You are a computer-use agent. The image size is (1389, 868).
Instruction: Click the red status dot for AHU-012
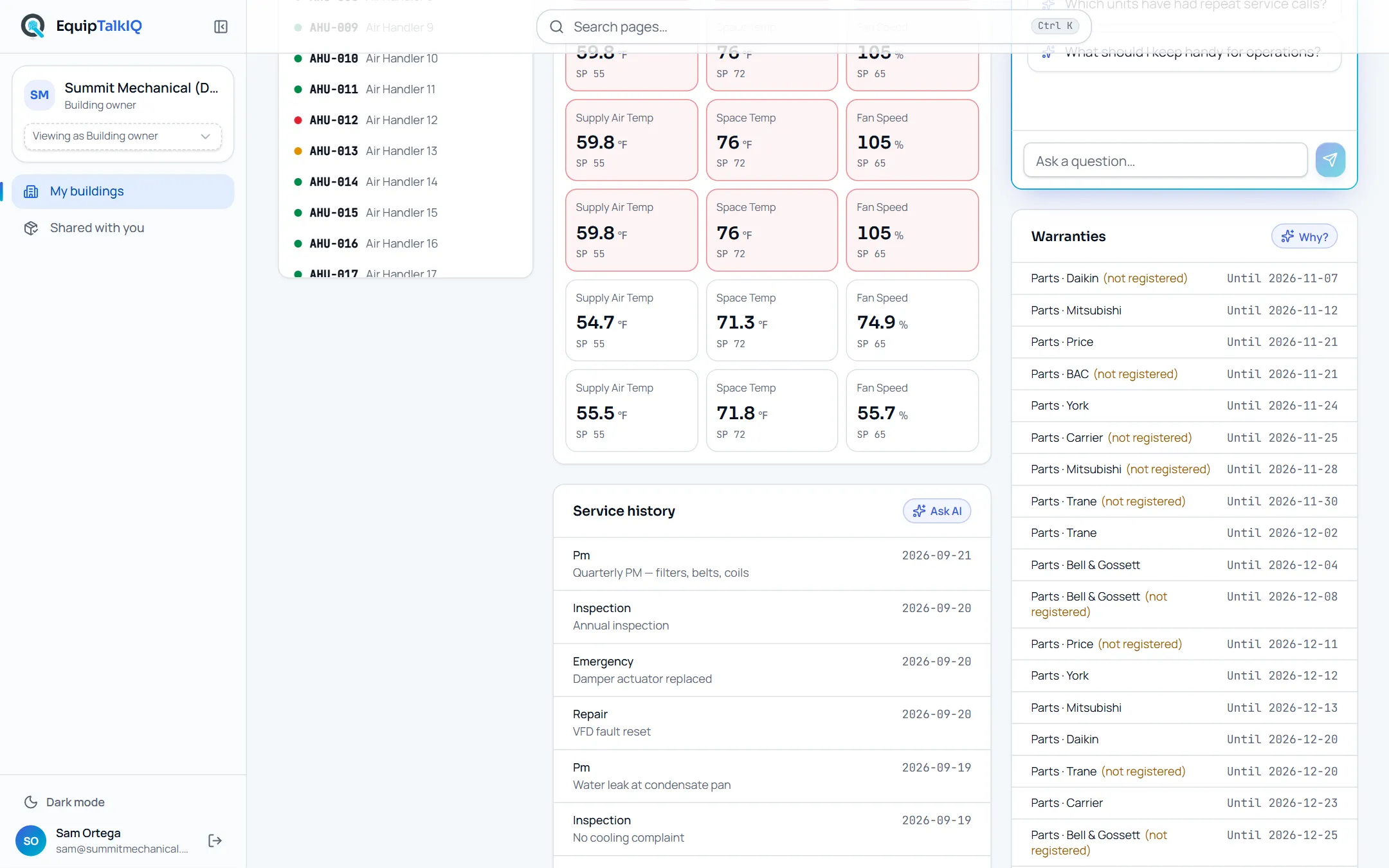coord(298,120)
